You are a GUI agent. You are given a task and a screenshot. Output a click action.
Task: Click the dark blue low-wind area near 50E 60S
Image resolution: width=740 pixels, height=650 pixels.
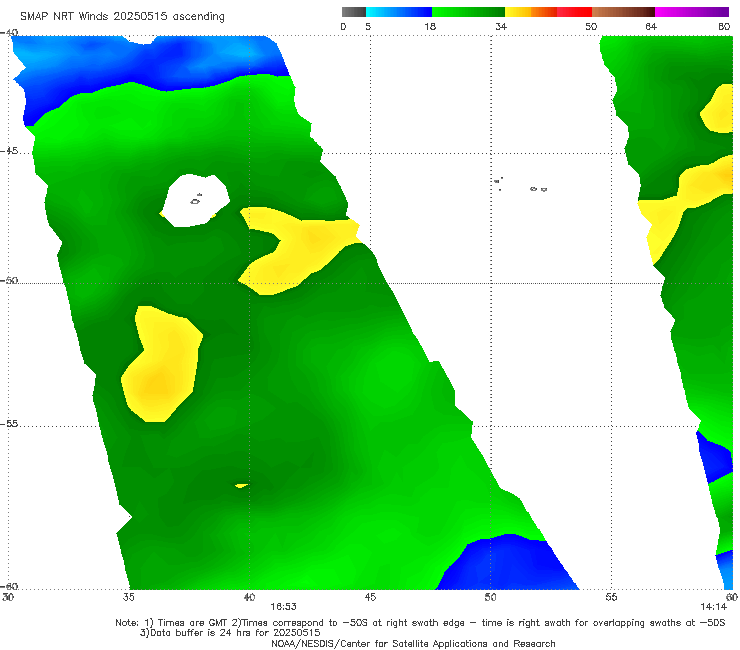(x=507, y=562)
